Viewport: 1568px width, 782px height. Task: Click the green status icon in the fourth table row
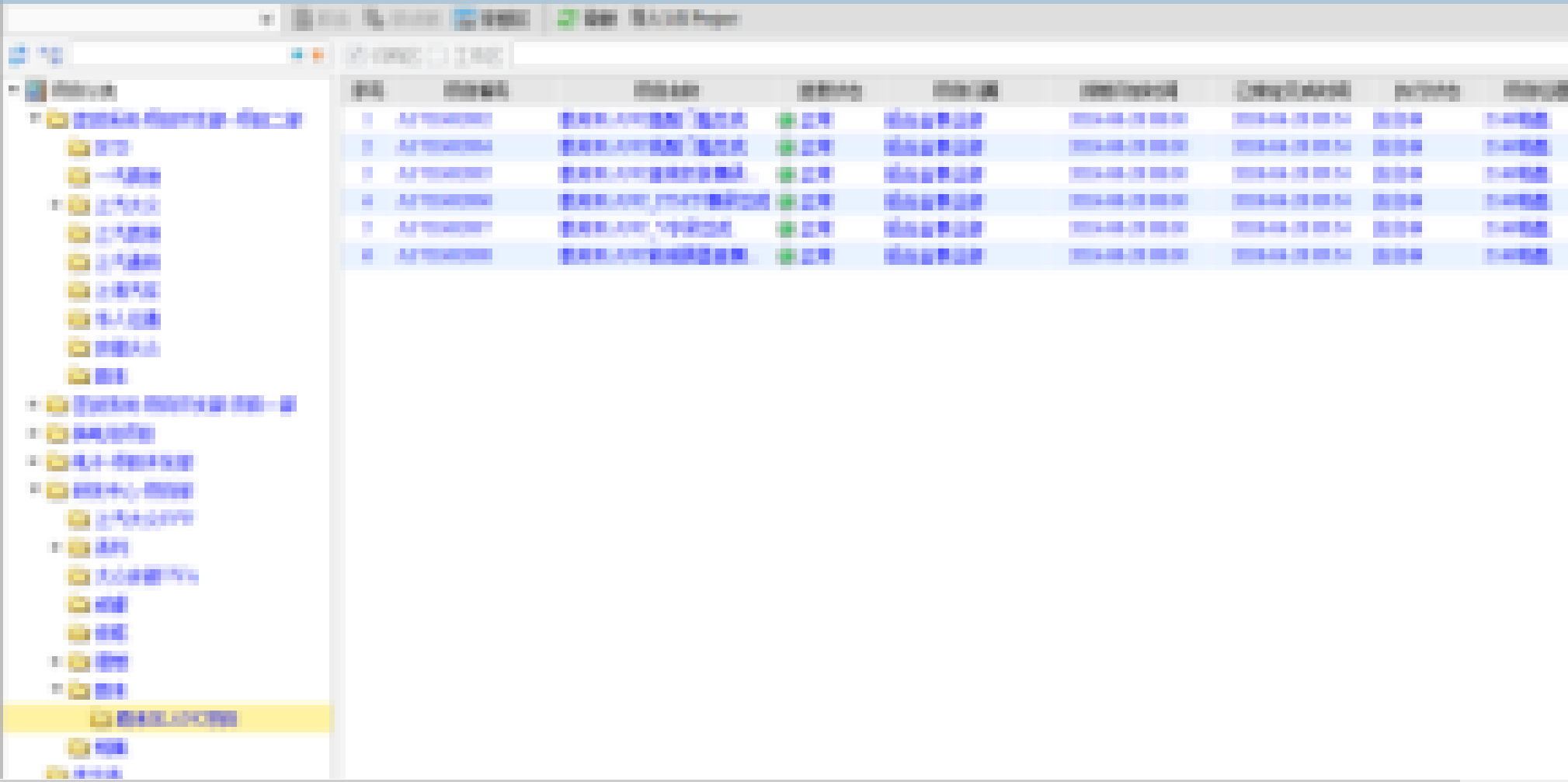click(x=787, y=202)
